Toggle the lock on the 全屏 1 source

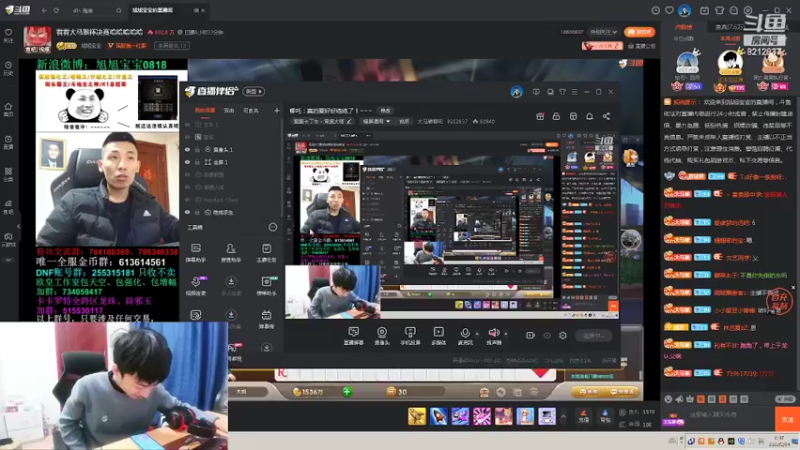pos(197,162)
